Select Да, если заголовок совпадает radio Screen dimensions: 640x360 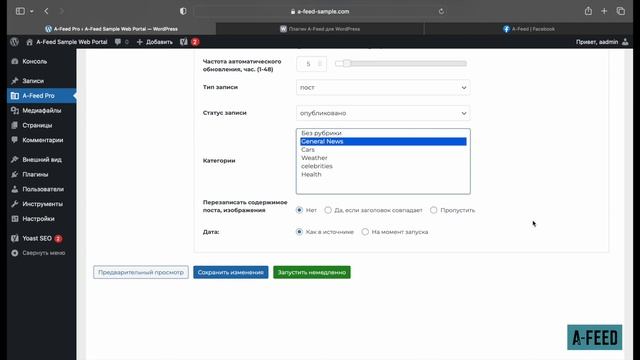(328, 210)
